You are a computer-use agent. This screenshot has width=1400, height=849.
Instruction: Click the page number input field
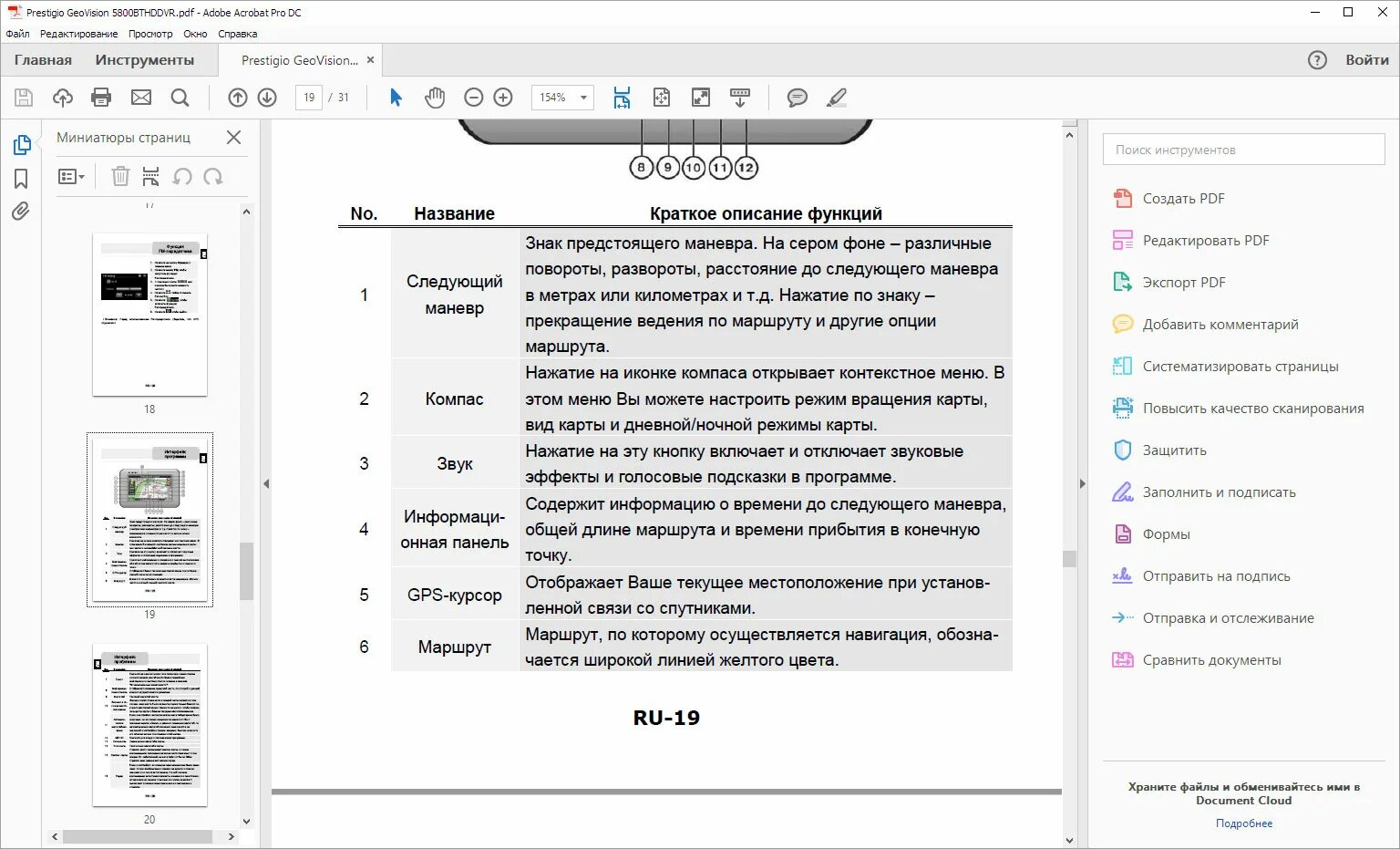point(309,98)
